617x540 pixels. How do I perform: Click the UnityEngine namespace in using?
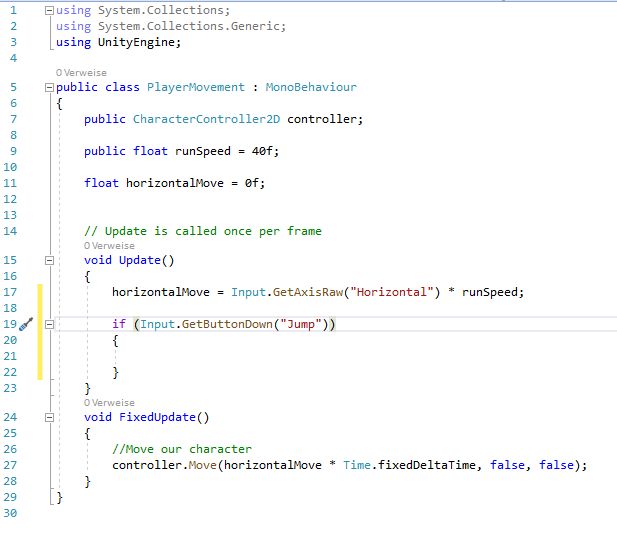pyautogui.click(x=140, y=42)
